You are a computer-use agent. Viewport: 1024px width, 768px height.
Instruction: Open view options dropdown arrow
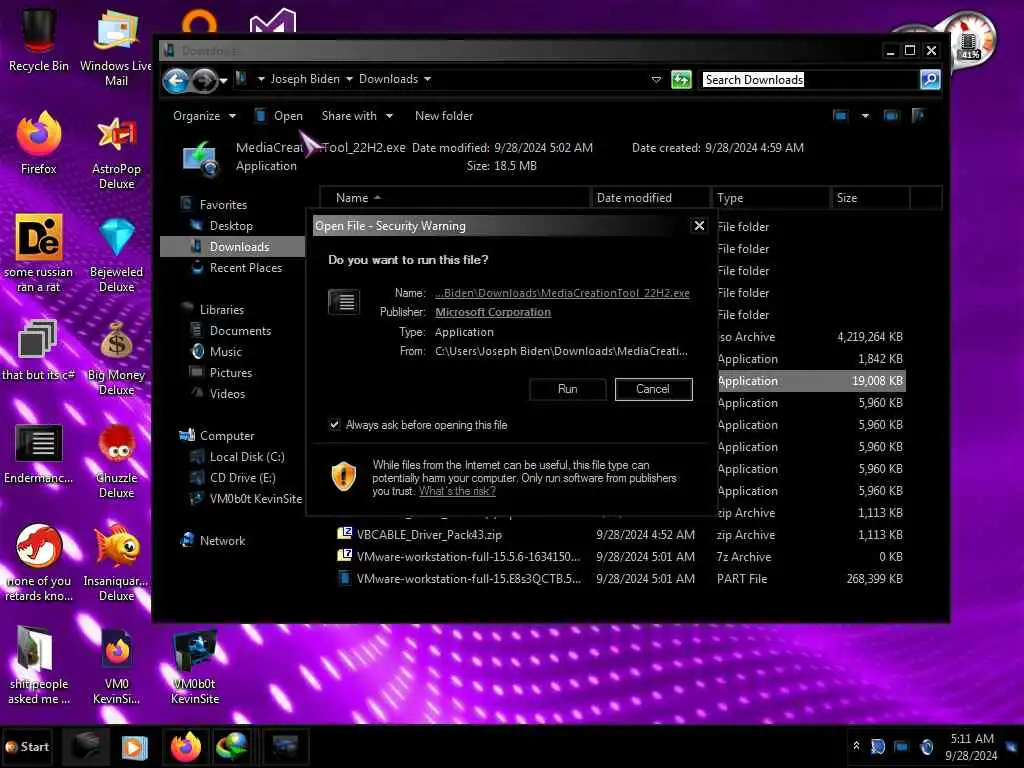[865, 116]
